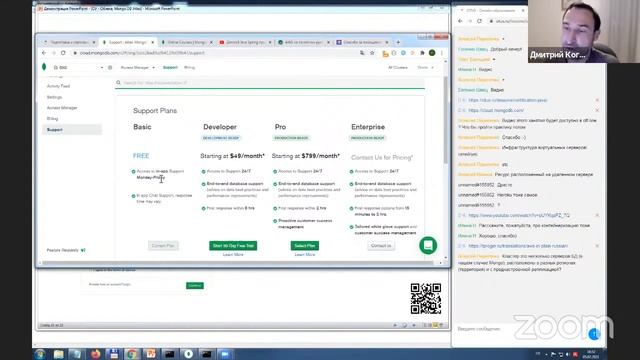The image size is (640, 360).
Task: Open the Billing tab in Atlas header
Action: click(189, 67)
